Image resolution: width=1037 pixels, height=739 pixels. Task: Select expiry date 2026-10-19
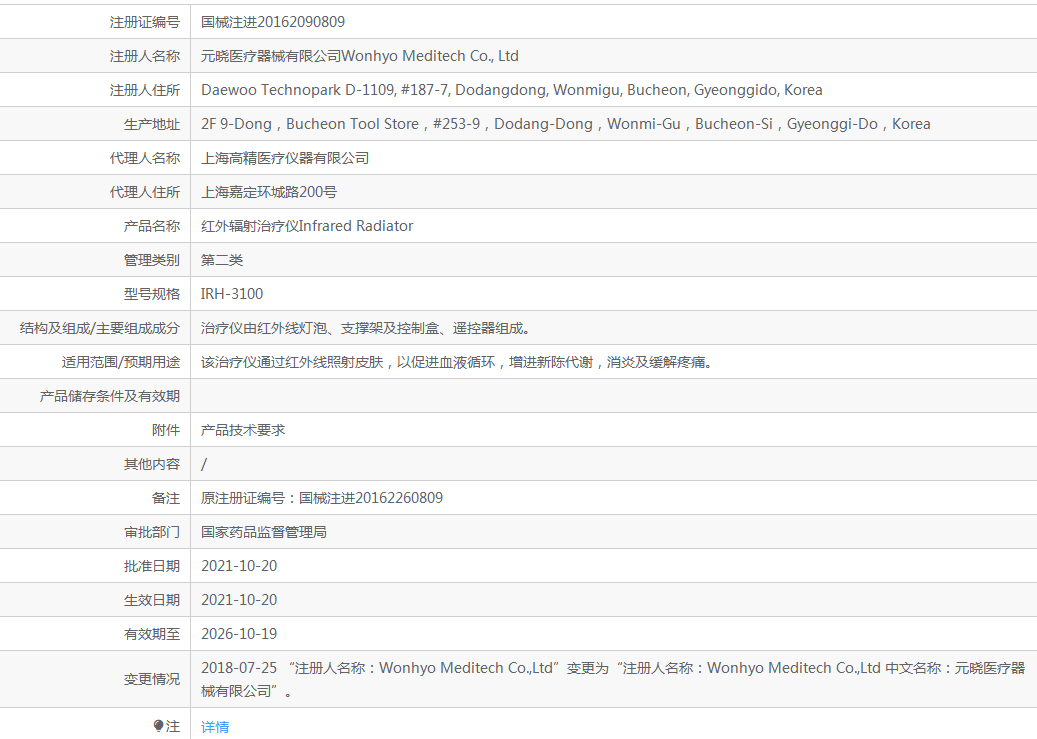pos(239,634)
